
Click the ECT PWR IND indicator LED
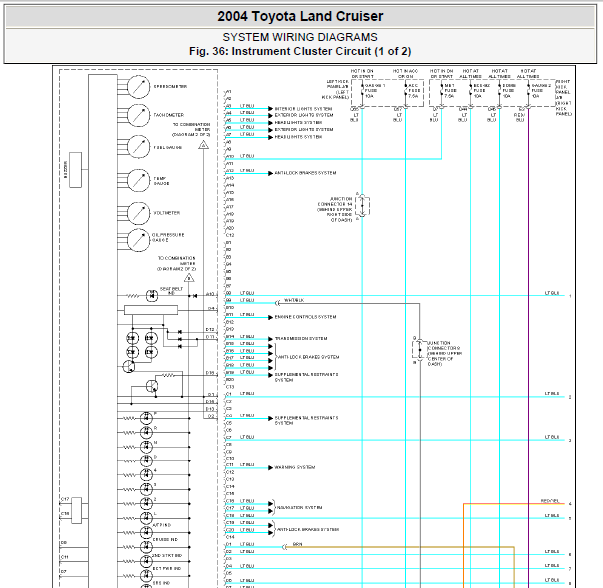(x=146, y=575)
